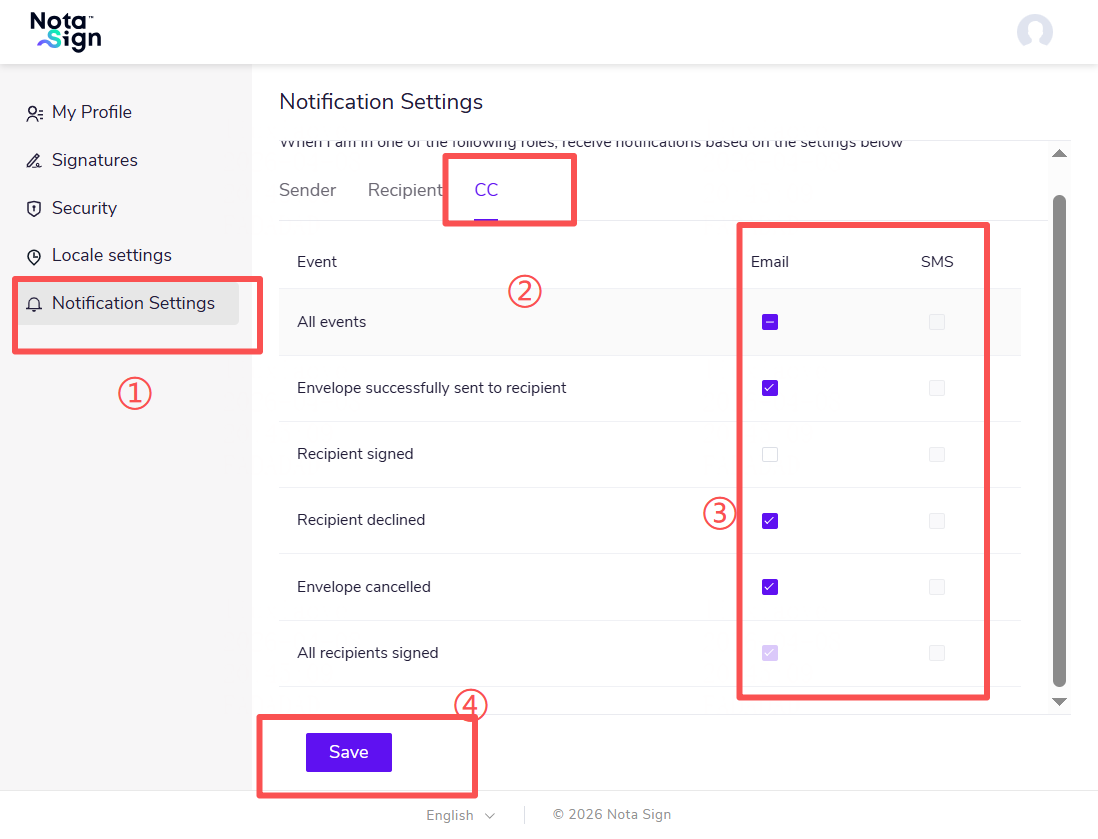The height and width of the screenshot is (839, 1098).
Task: Click the scrollbar down arrow
Action: [1060, 702]
